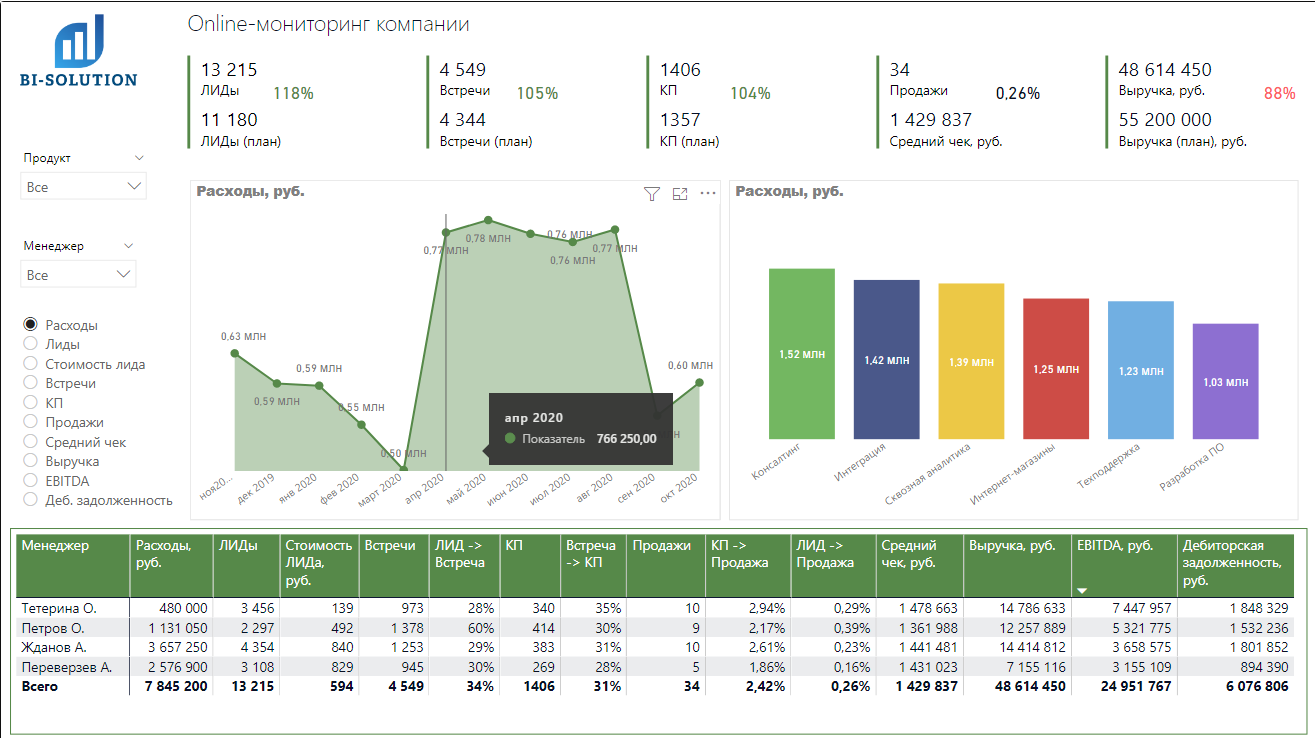
Task: Select the Стоимость лида radio option
Action: [30, 364]
